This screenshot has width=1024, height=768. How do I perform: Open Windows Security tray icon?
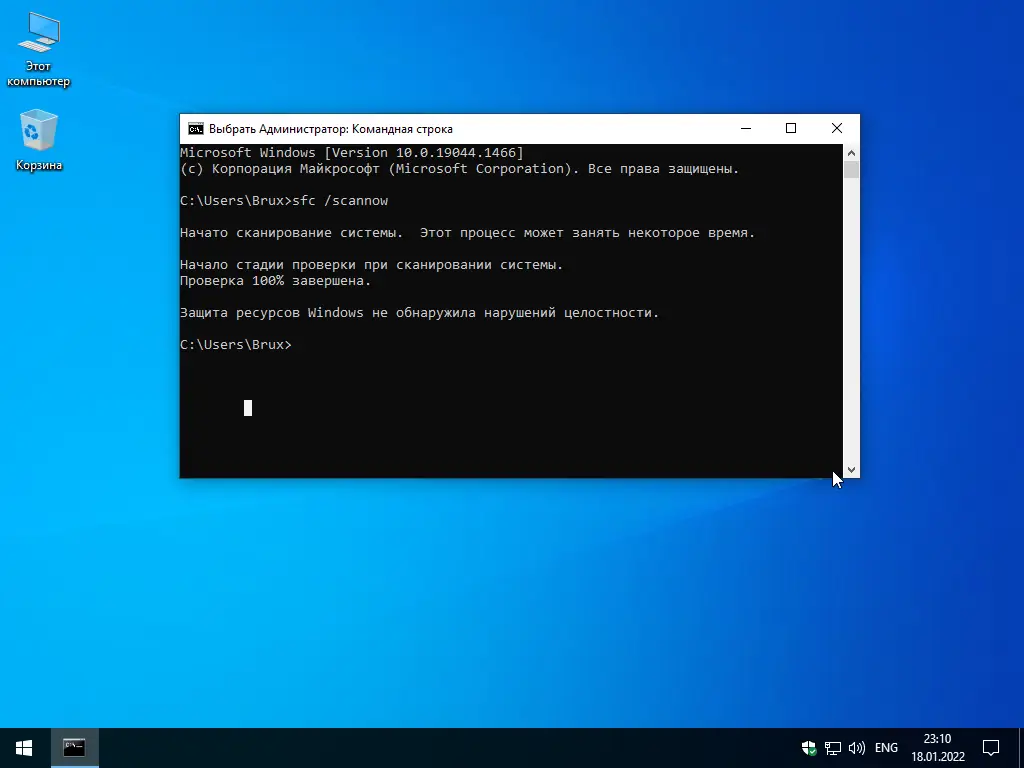(x=808, y=748)
